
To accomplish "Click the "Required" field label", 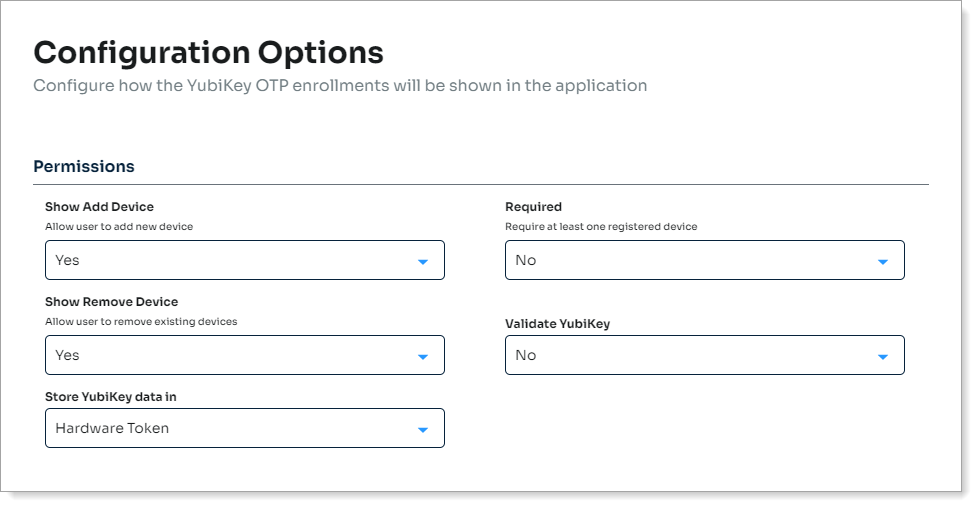I will 533,207.
